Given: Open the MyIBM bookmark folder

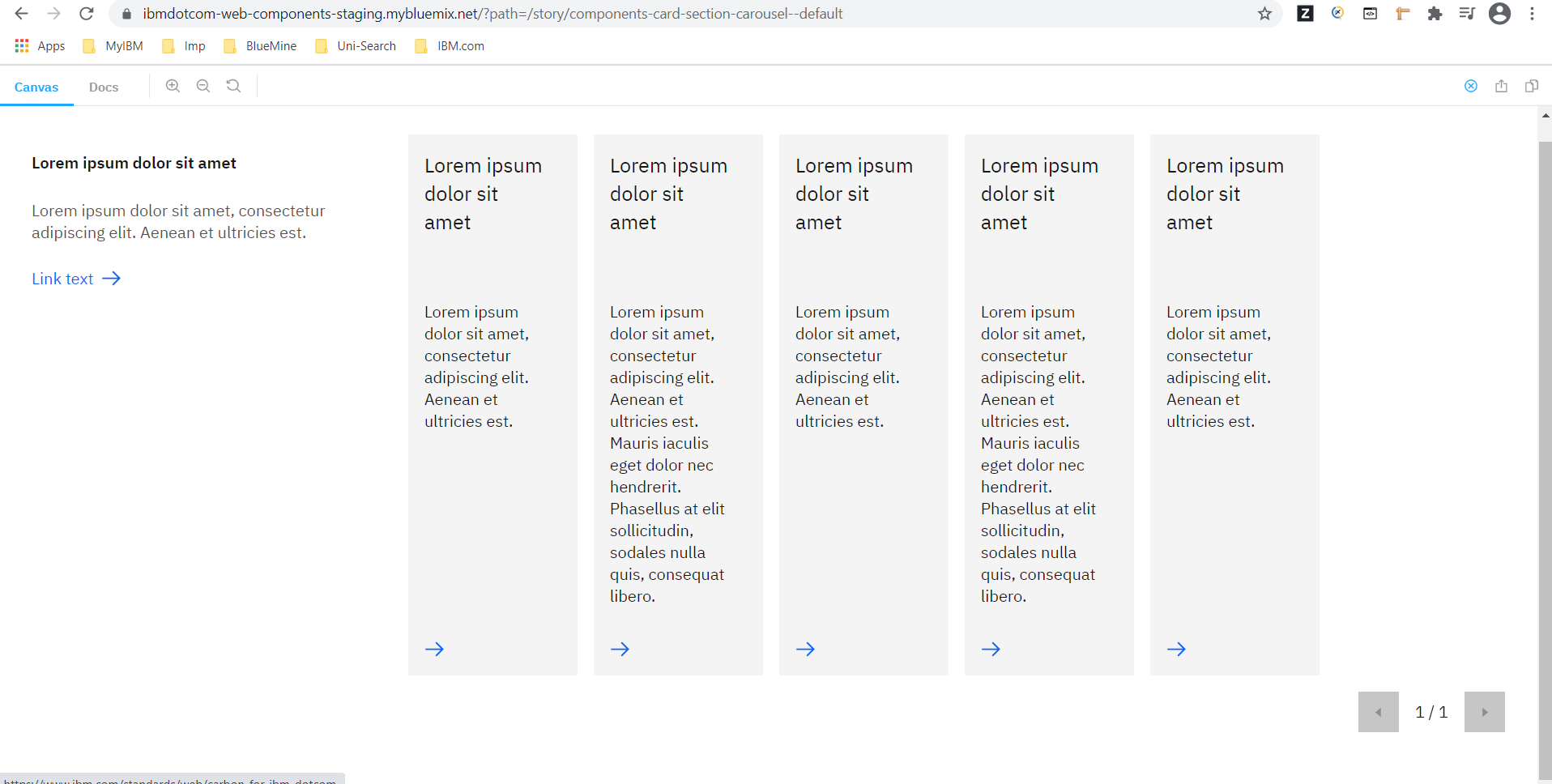Looking at the screenshot, I should [113, 46].
